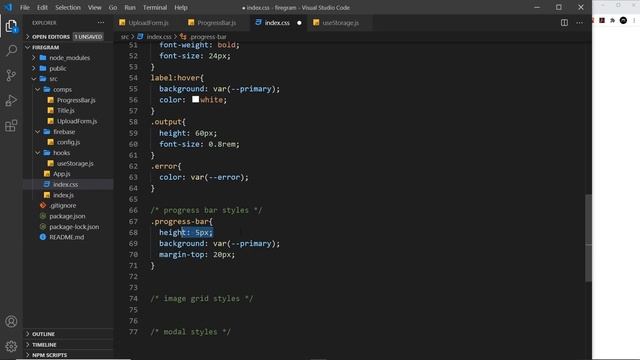The height and width of the screenshot is (360, 640).
Task: Click the editor vertical scrollbar thumb
Action: tap(588, 238)
